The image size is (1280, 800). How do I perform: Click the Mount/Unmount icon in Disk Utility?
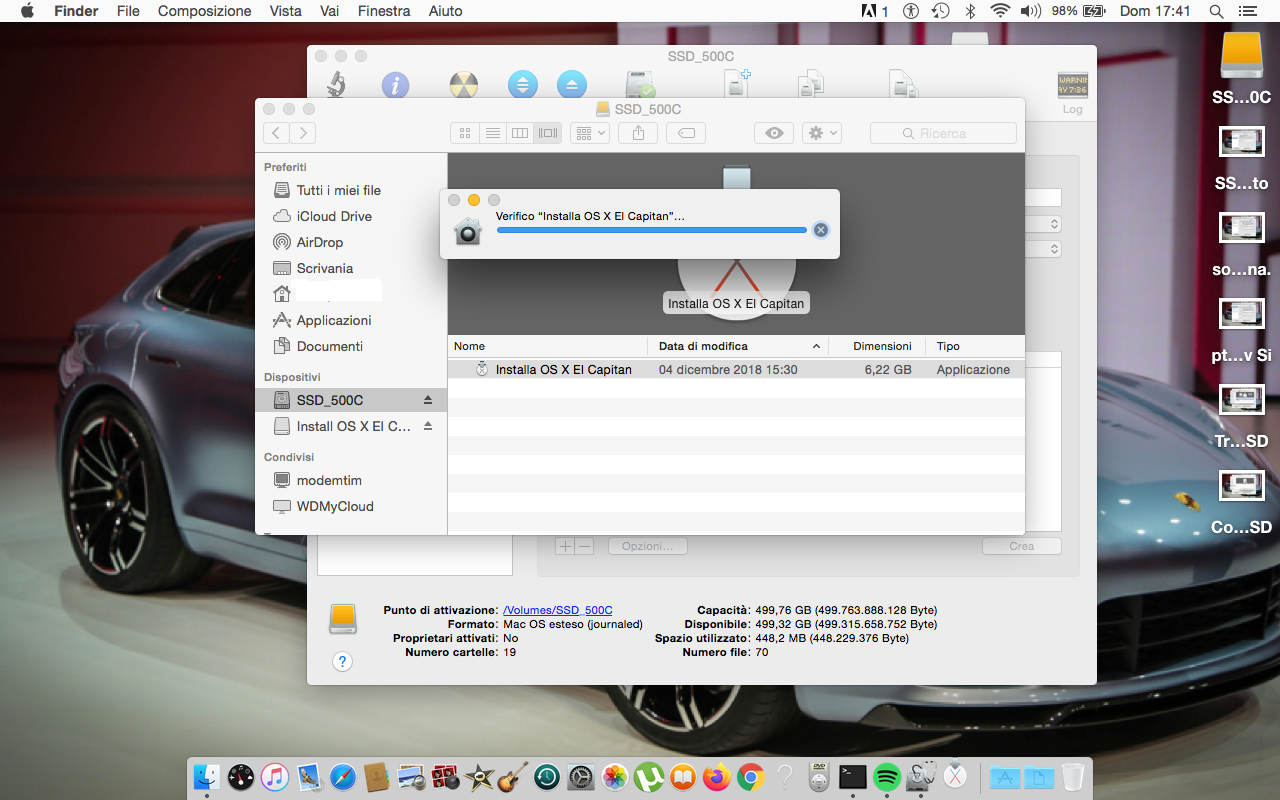pyautogui.click(x=523, y=84)
